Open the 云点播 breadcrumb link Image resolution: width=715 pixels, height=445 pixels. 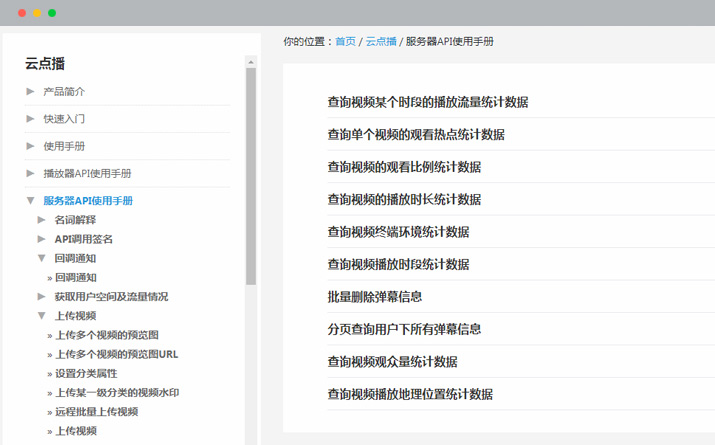pos(380,42)
